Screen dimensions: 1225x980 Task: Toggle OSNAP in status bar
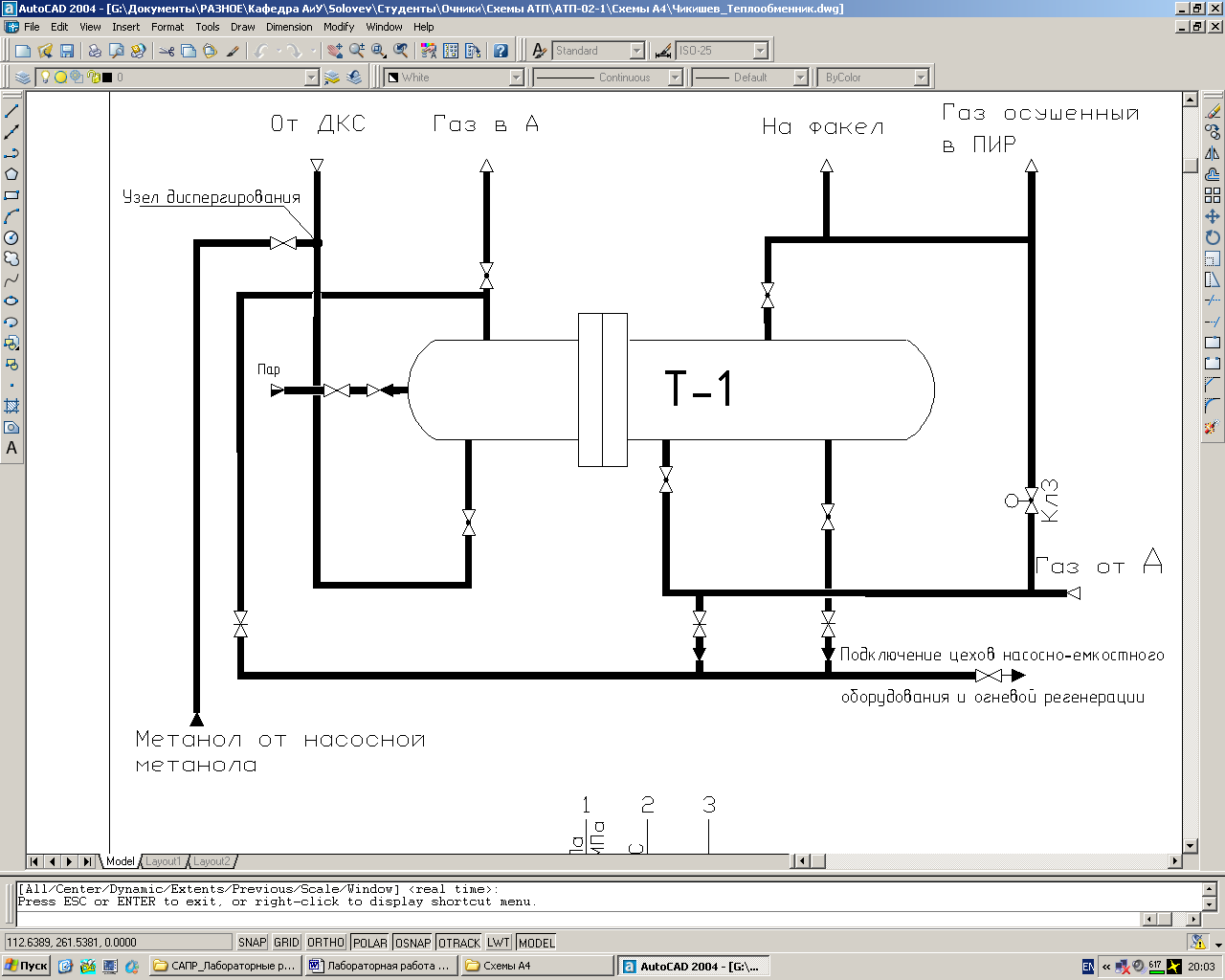coord(413,943)
